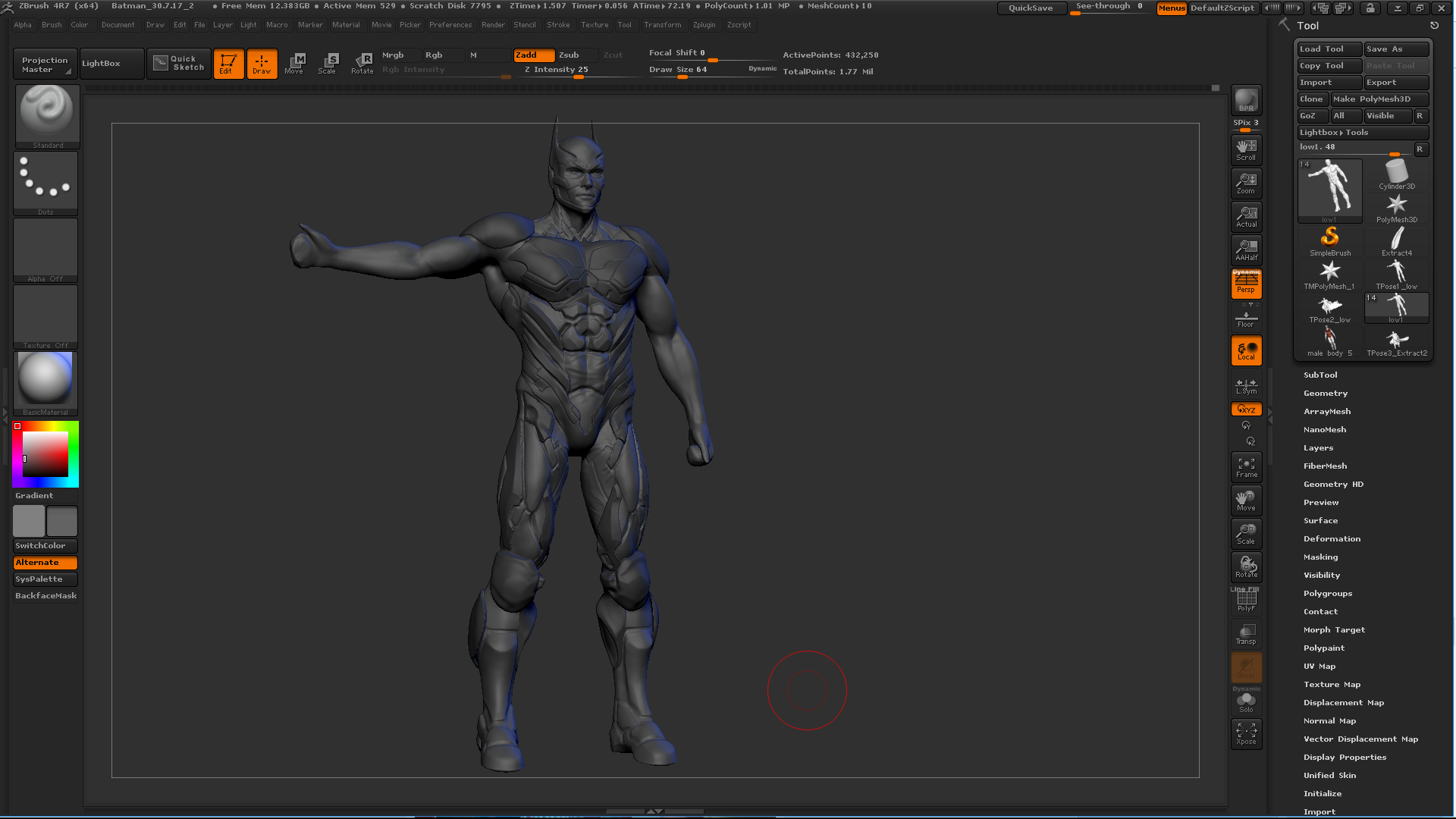Viewport: 1456px width, 819px height.
Task: Open the Dots stroke selector
Action: [45, 184]
